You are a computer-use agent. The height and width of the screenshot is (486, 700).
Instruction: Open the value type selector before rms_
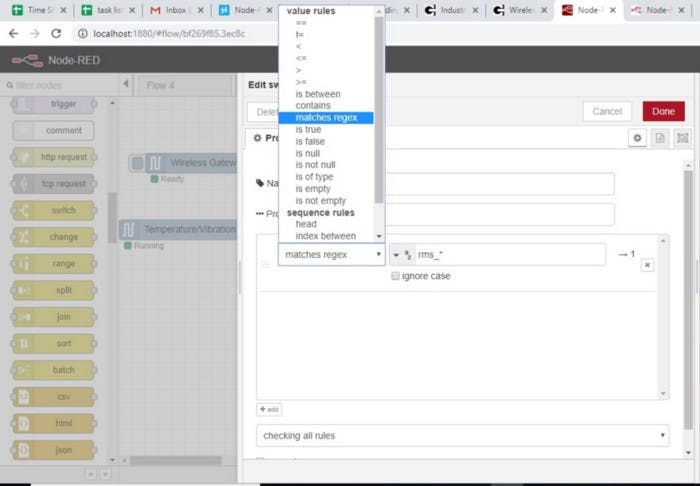click(400, 255)
